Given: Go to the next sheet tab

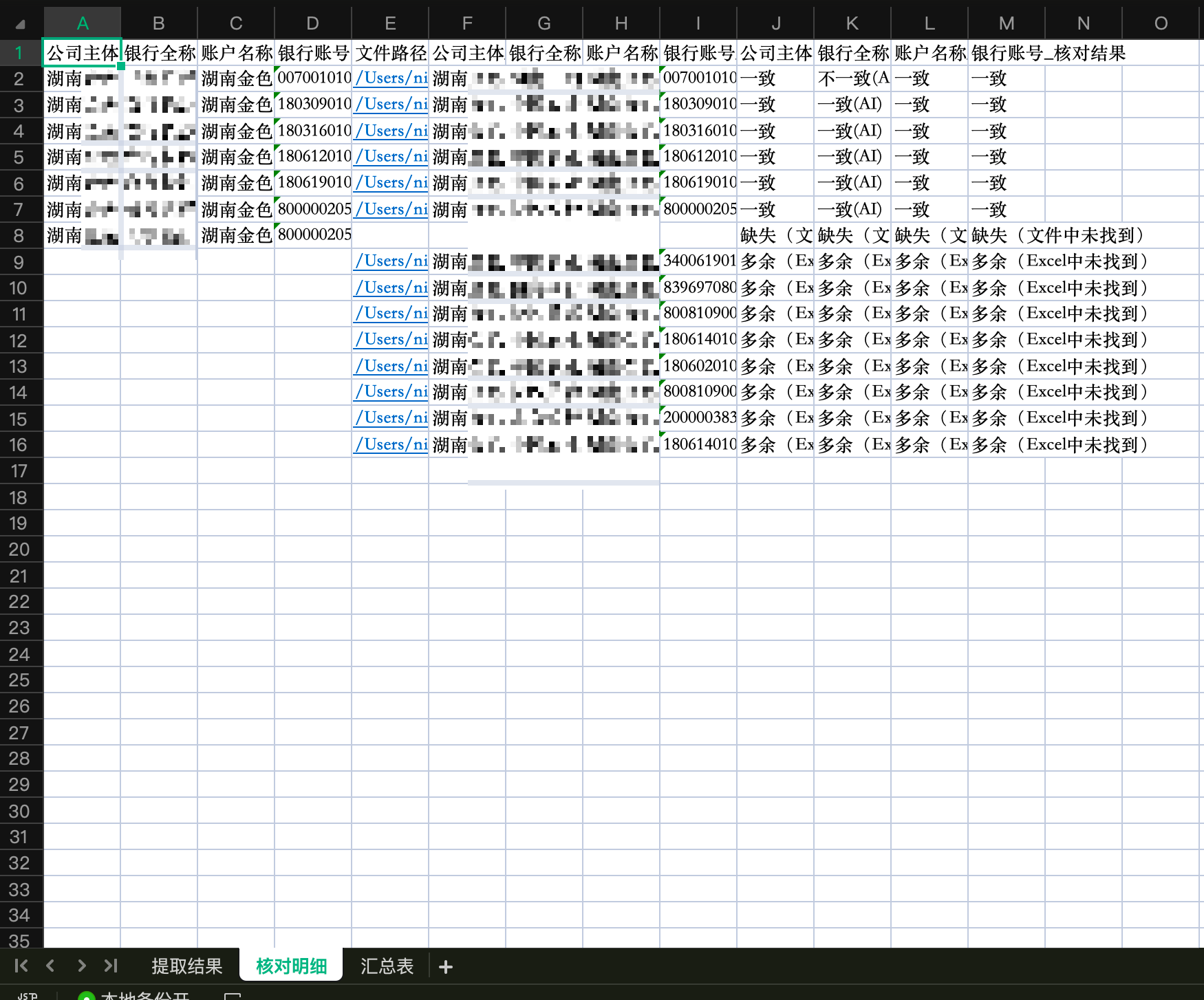Looking at the screenshot, I should (82, 966).
